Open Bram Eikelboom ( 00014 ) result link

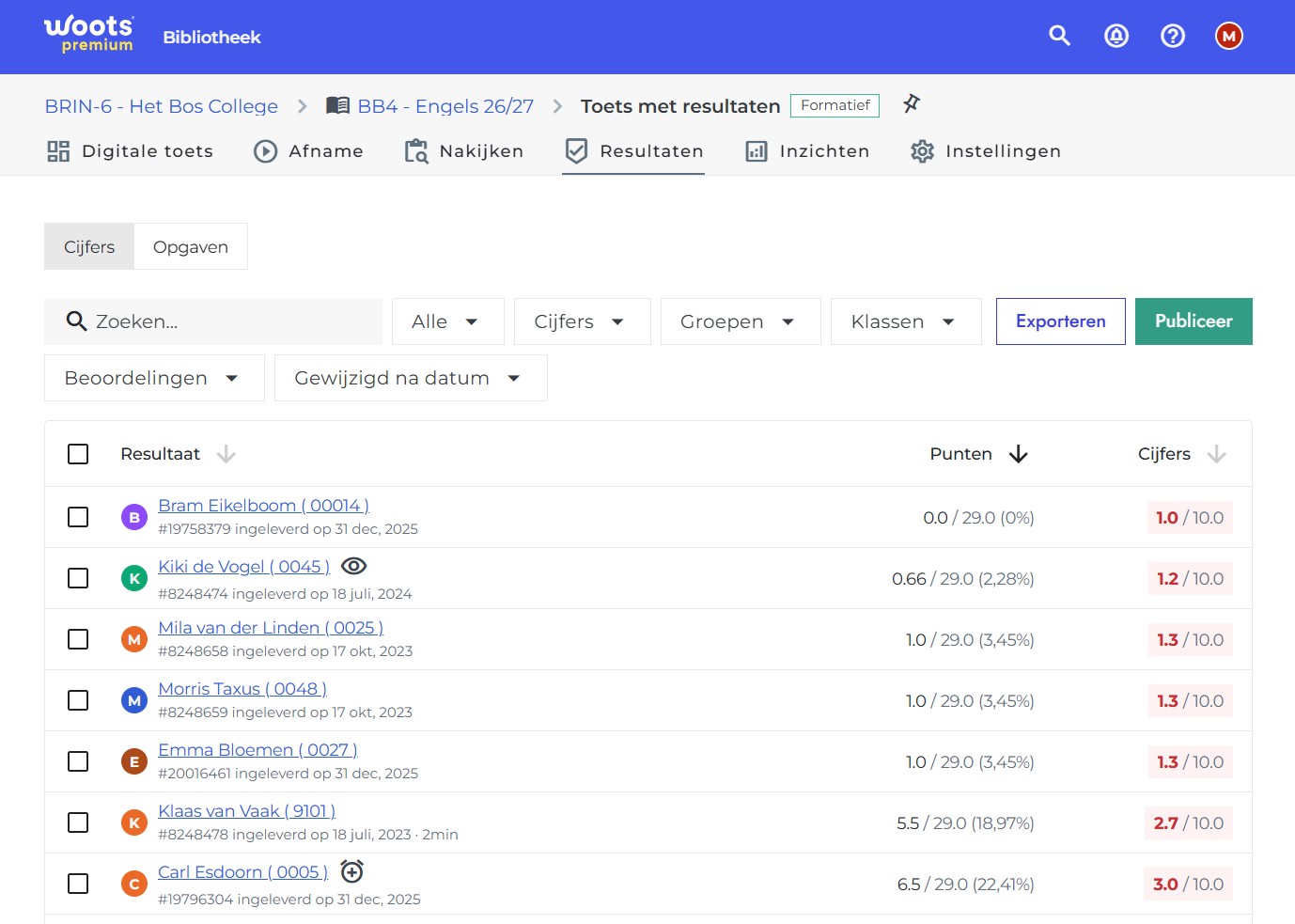coord(263,506)
